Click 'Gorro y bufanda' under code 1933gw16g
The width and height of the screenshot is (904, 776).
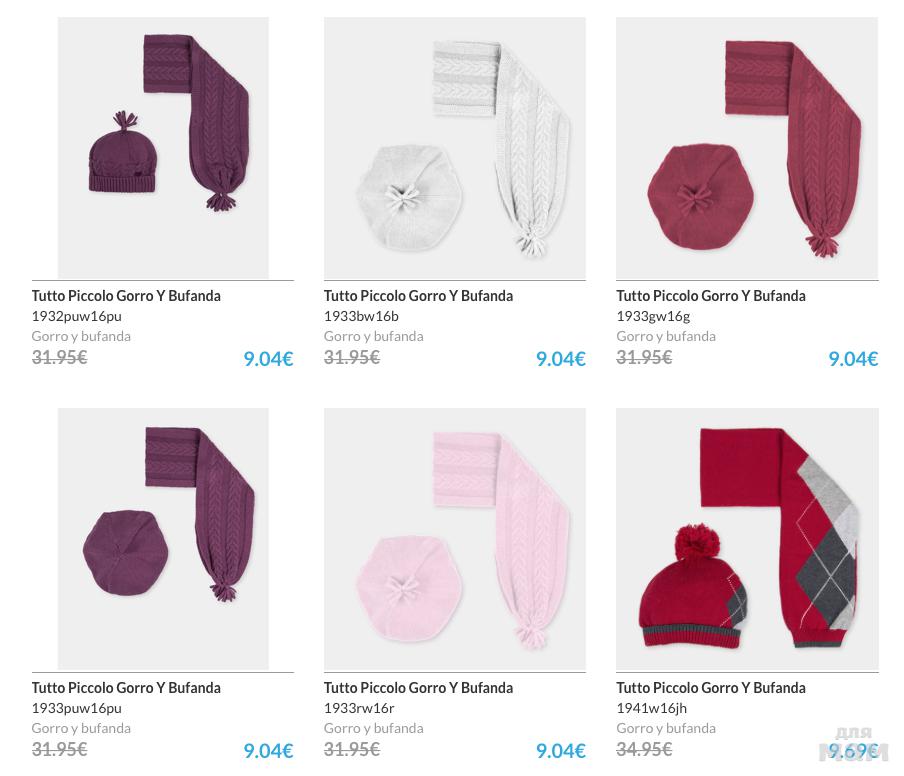click(x=666, y=336)
